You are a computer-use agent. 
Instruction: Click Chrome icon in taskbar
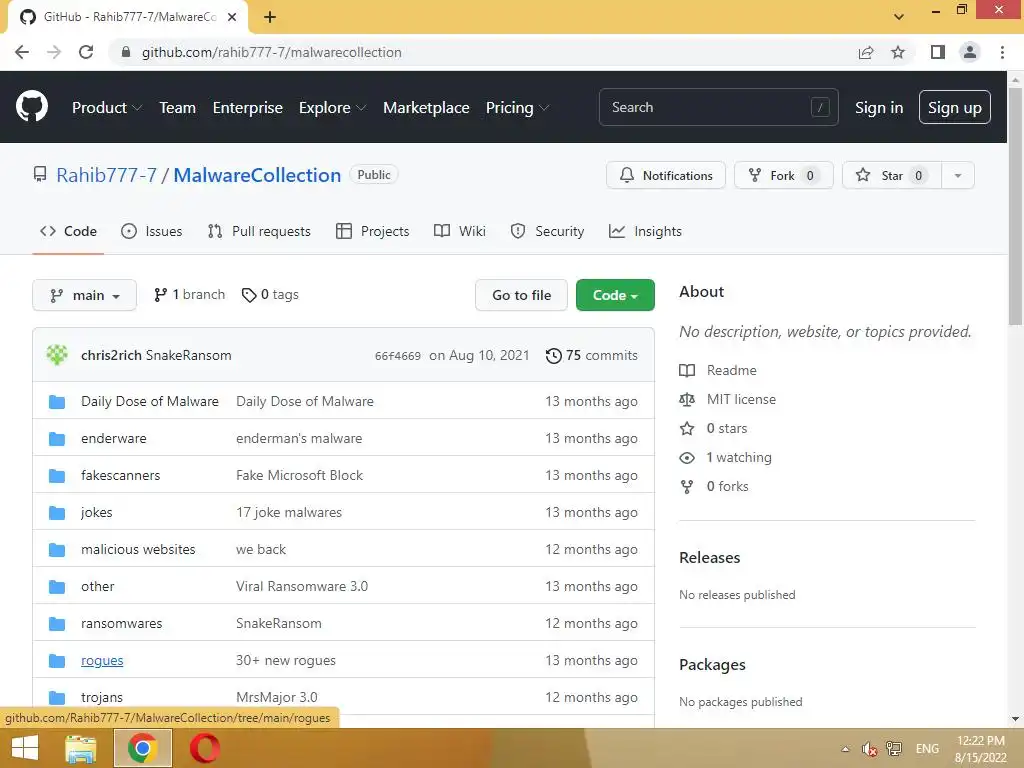point(142,748)
